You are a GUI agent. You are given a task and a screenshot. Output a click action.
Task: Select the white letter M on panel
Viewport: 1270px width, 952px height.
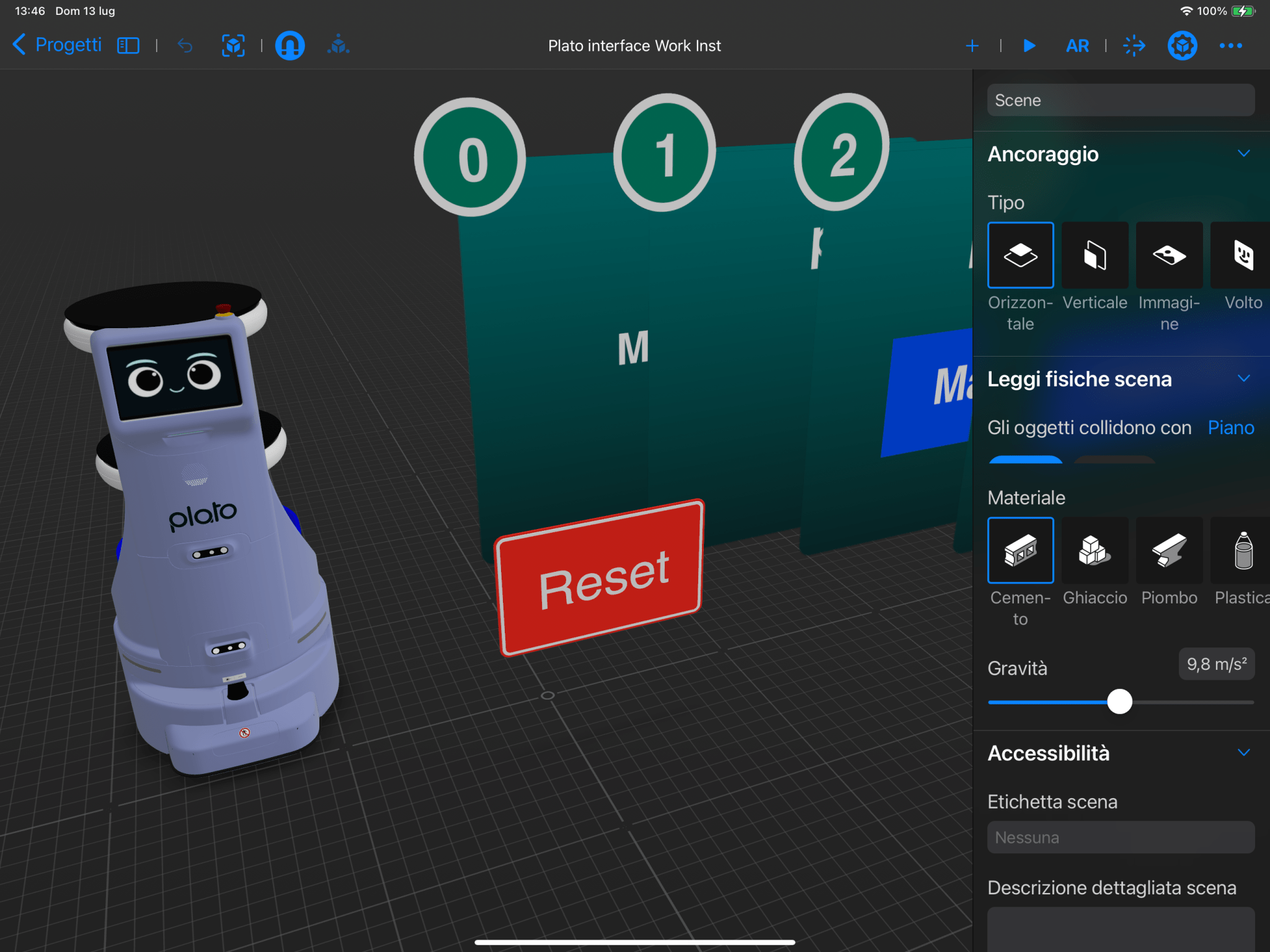pyautogui.click(x=633, y=348)
